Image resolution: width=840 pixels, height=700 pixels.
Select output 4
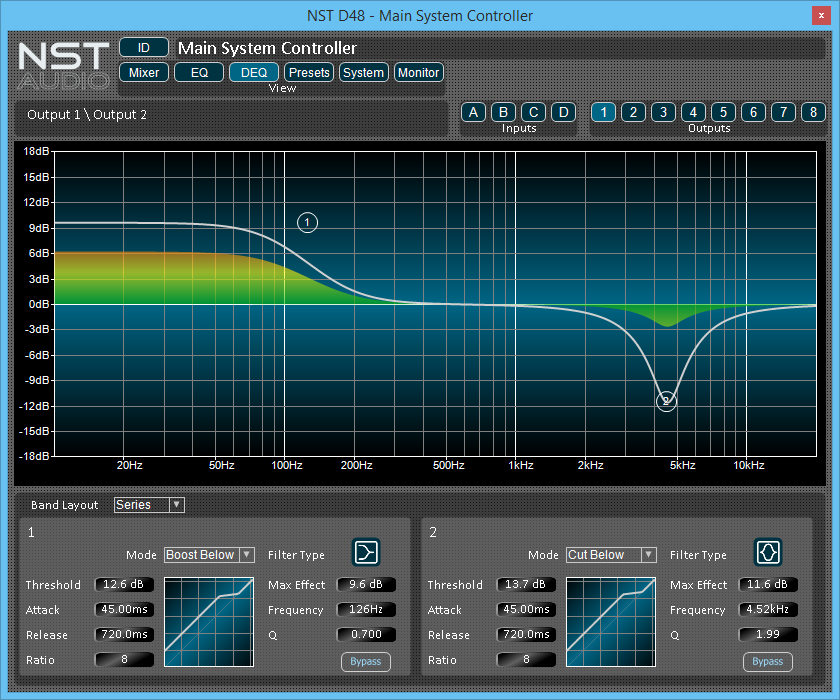point(694,112)
